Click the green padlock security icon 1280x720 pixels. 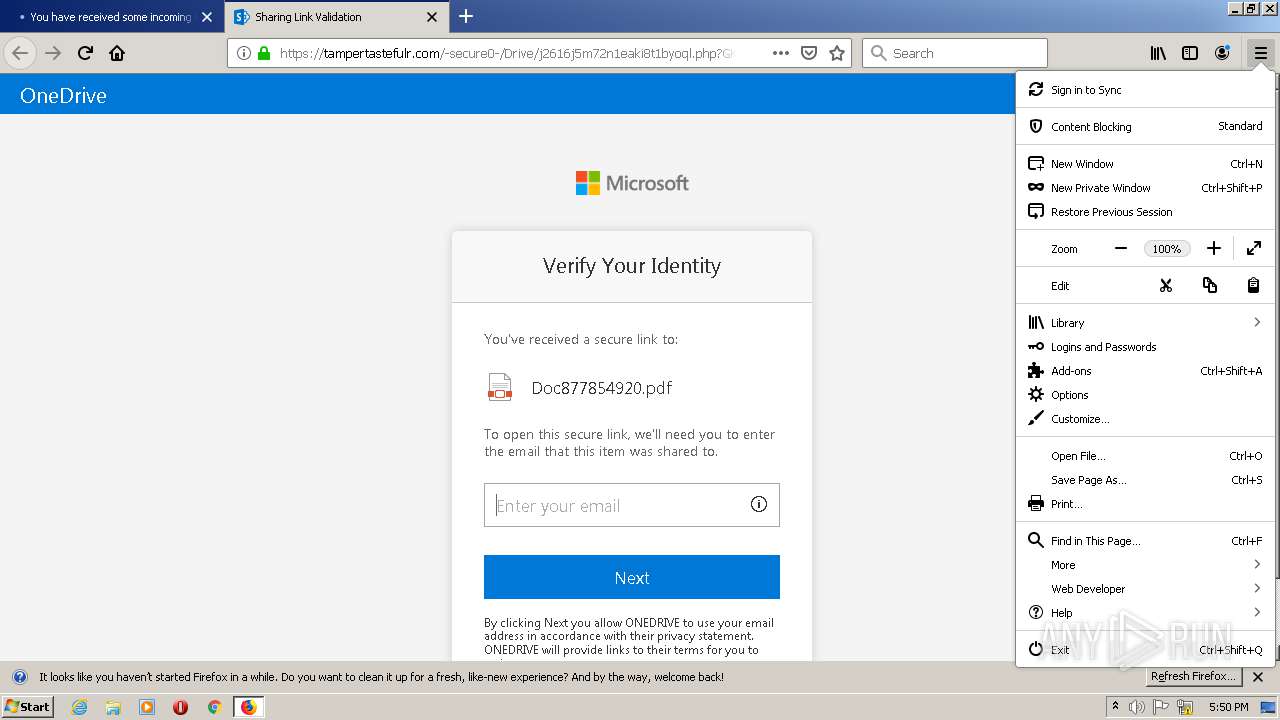(264, 53)
